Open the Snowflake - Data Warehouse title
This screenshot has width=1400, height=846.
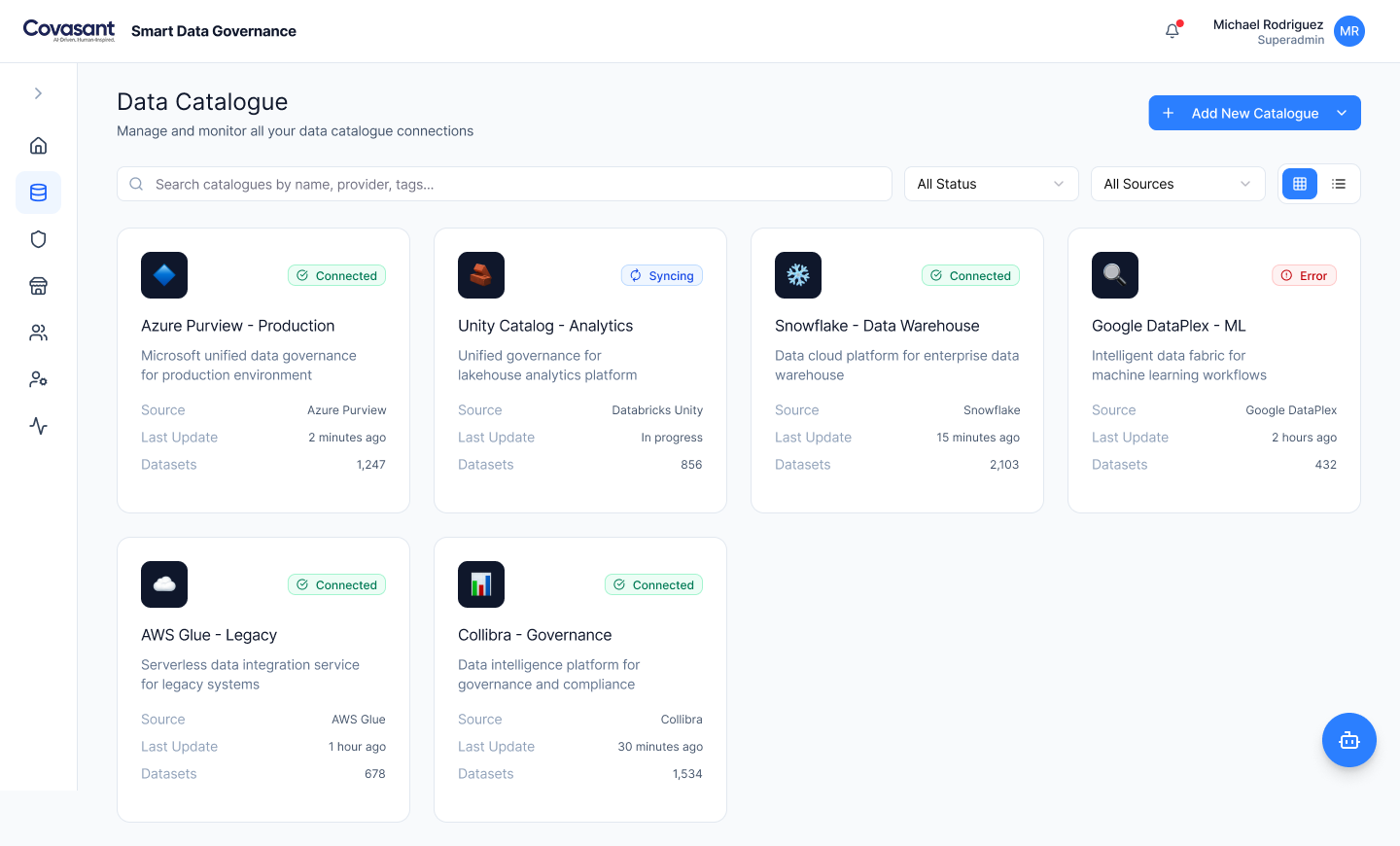coord(877,326)
